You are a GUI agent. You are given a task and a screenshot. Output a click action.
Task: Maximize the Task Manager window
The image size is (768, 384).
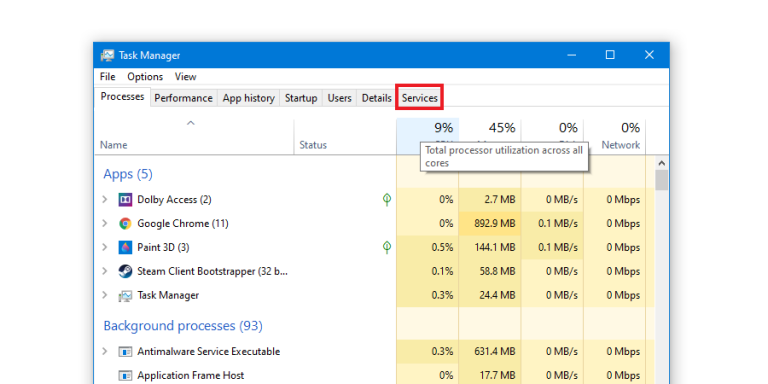[610, 55]
